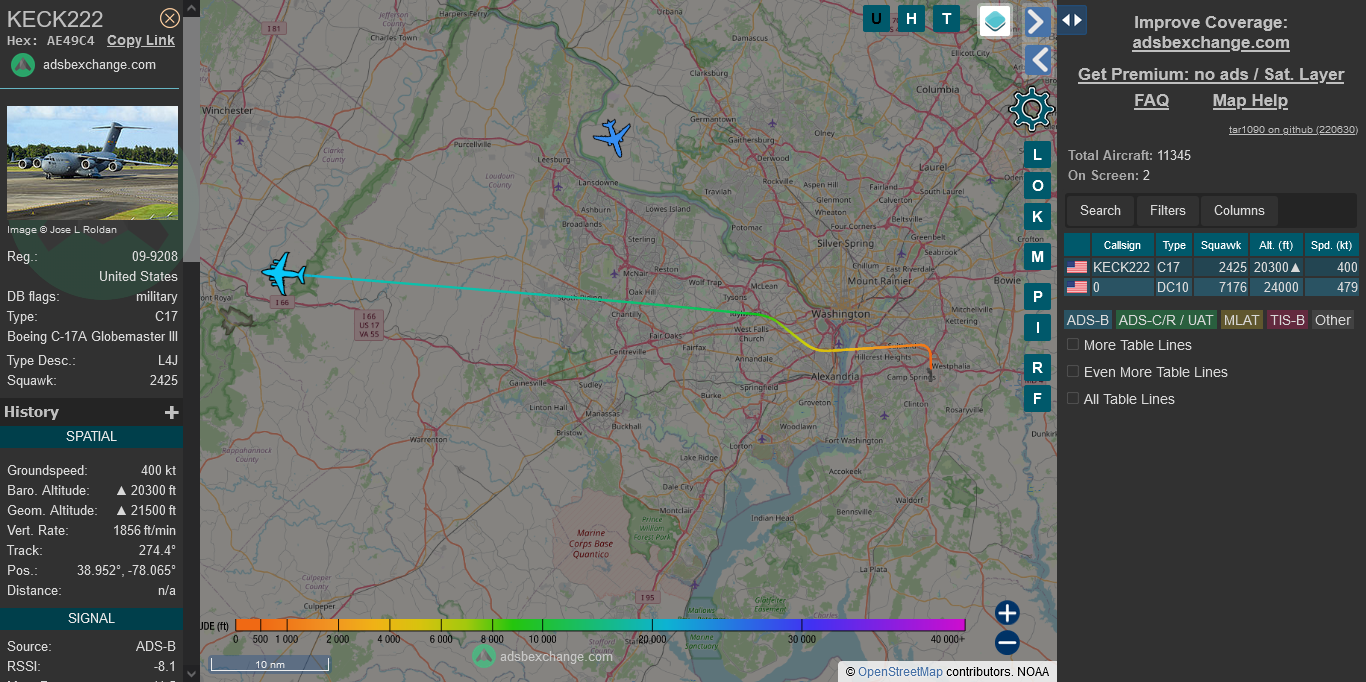The image size is (1366, 682).
Task: Select the dark blue DC10 aircraft on map
Action: point(612,137)
